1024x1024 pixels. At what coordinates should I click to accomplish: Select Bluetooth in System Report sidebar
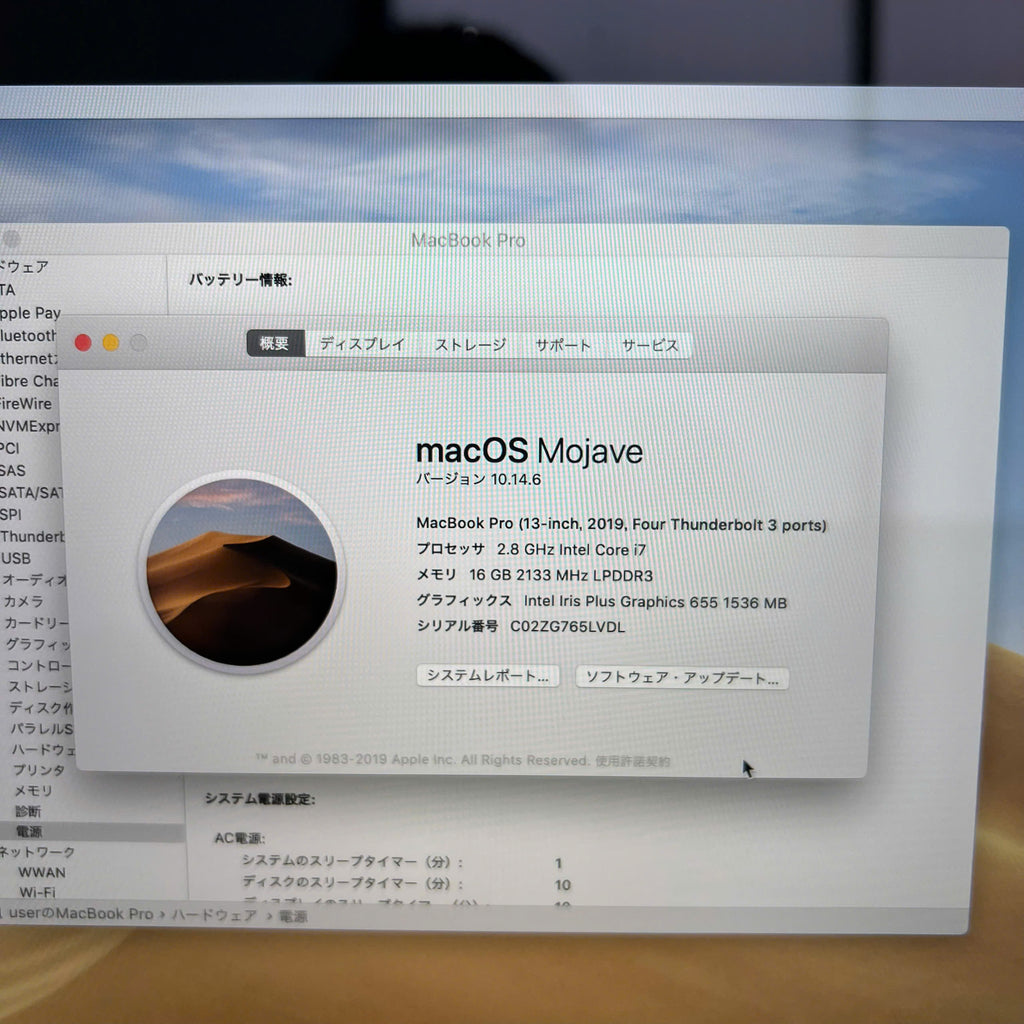click(x=27, y=336)
